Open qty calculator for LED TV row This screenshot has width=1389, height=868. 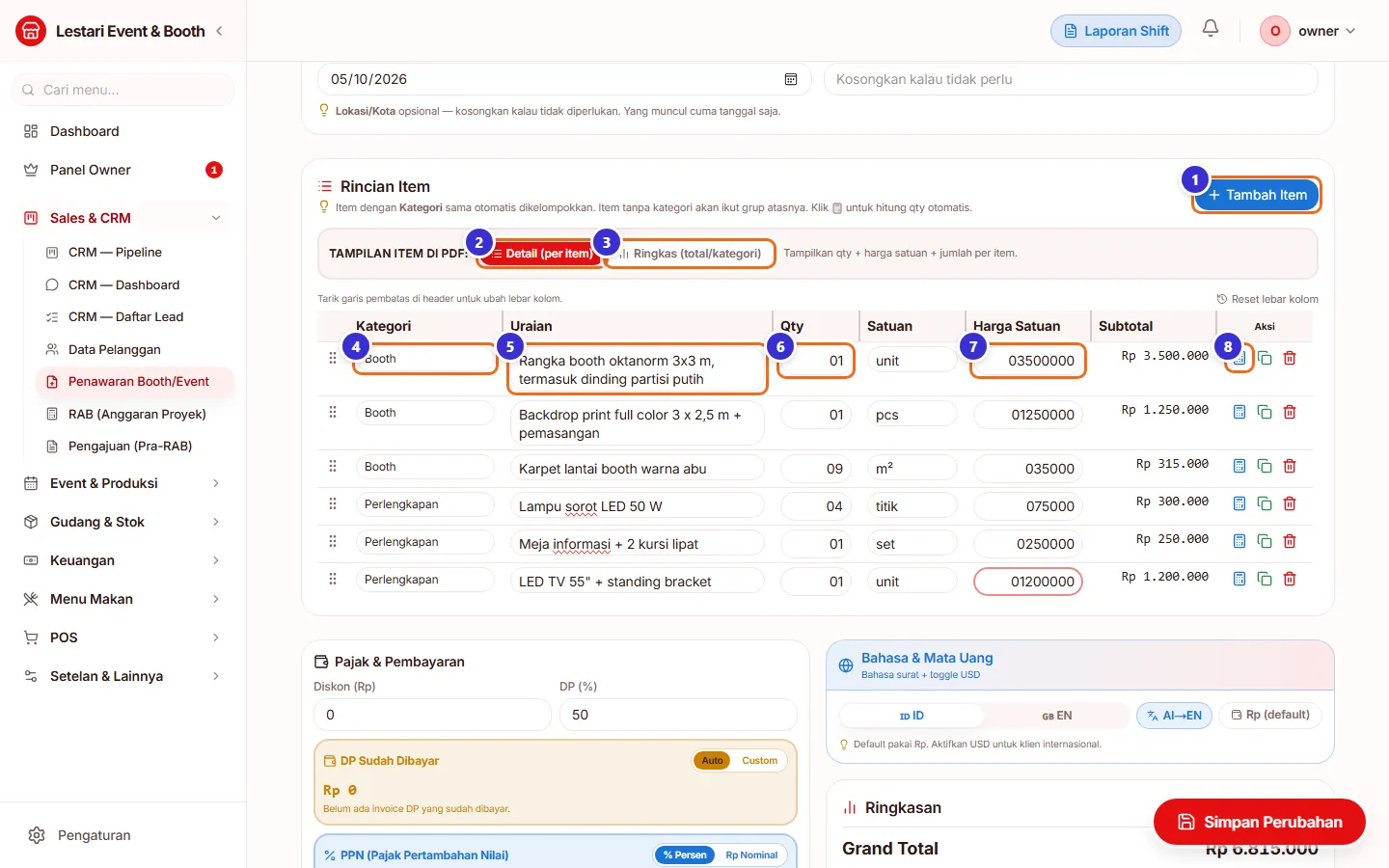tap(1239, 579)
